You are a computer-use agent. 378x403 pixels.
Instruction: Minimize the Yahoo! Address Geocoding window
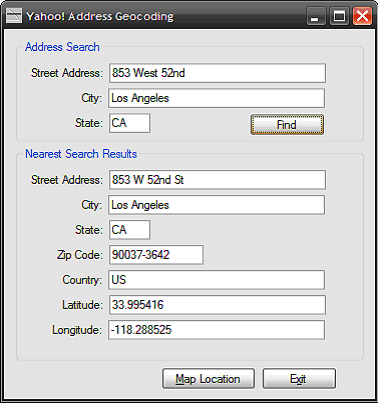(x=316, y=16)
